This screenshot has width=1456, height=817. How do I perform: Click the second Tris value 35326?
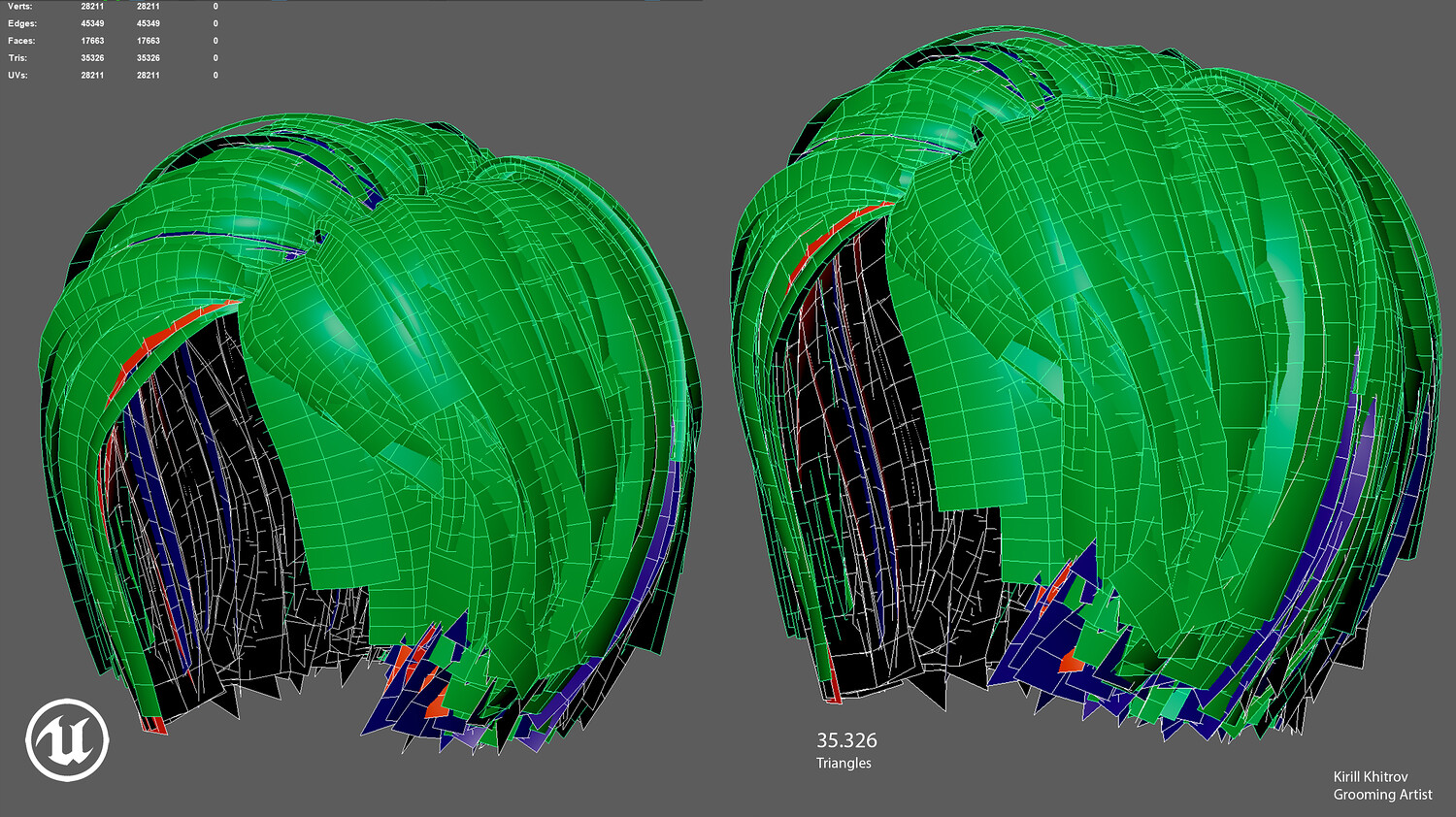148,58
